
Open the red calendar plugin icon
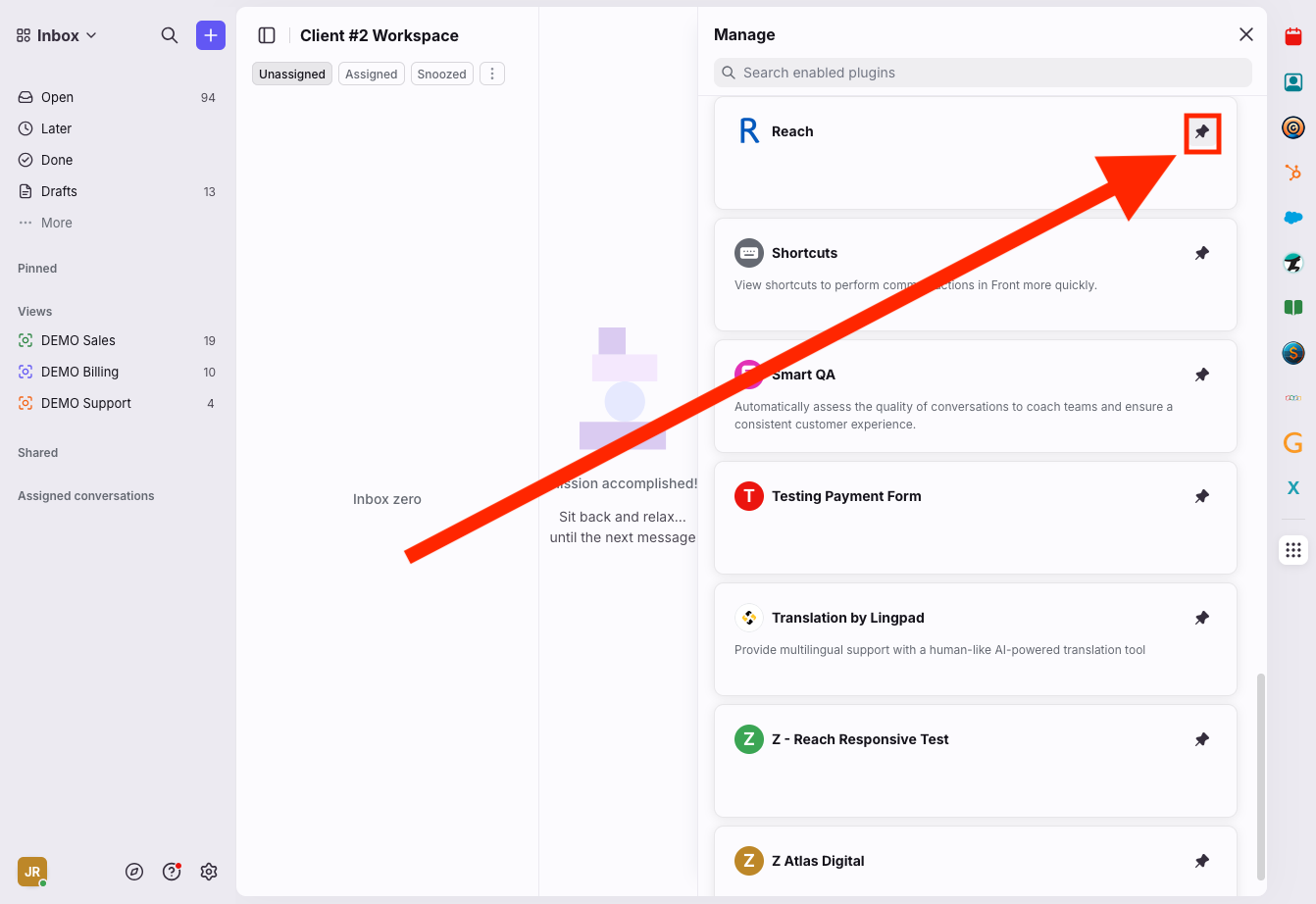click(1292, 36)
